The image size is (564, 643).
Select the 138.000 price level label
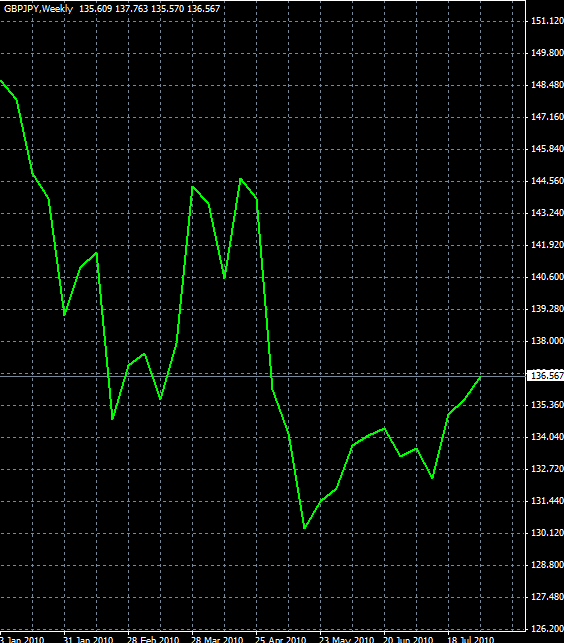click(x=547, y=341)
